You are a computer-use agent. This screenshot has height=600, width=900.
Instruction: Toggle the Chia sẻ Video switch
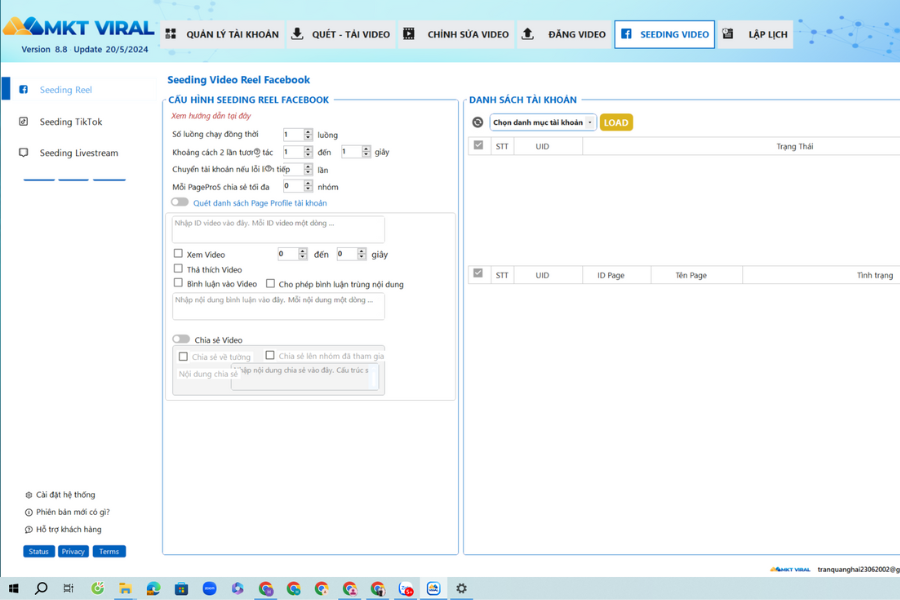coord(180,340)
